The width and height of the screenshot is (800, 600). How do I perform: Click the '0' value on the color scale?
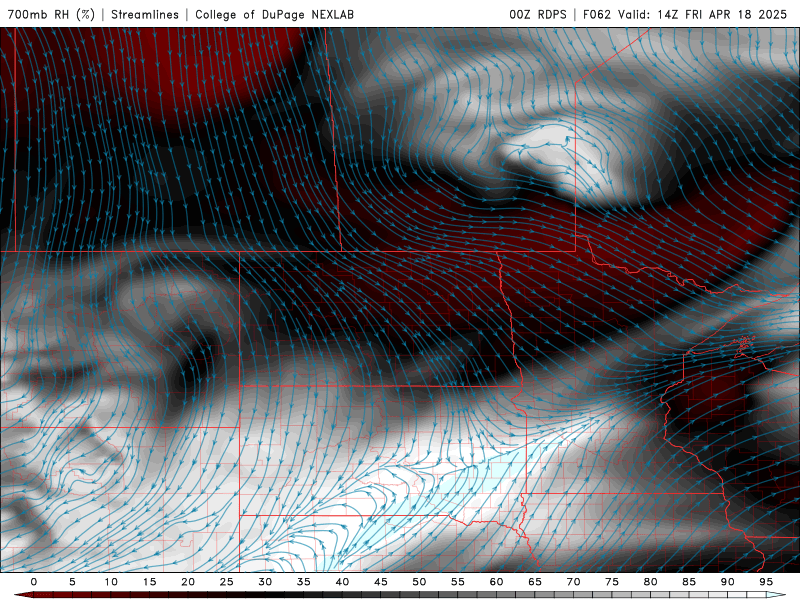coord(34,582)
